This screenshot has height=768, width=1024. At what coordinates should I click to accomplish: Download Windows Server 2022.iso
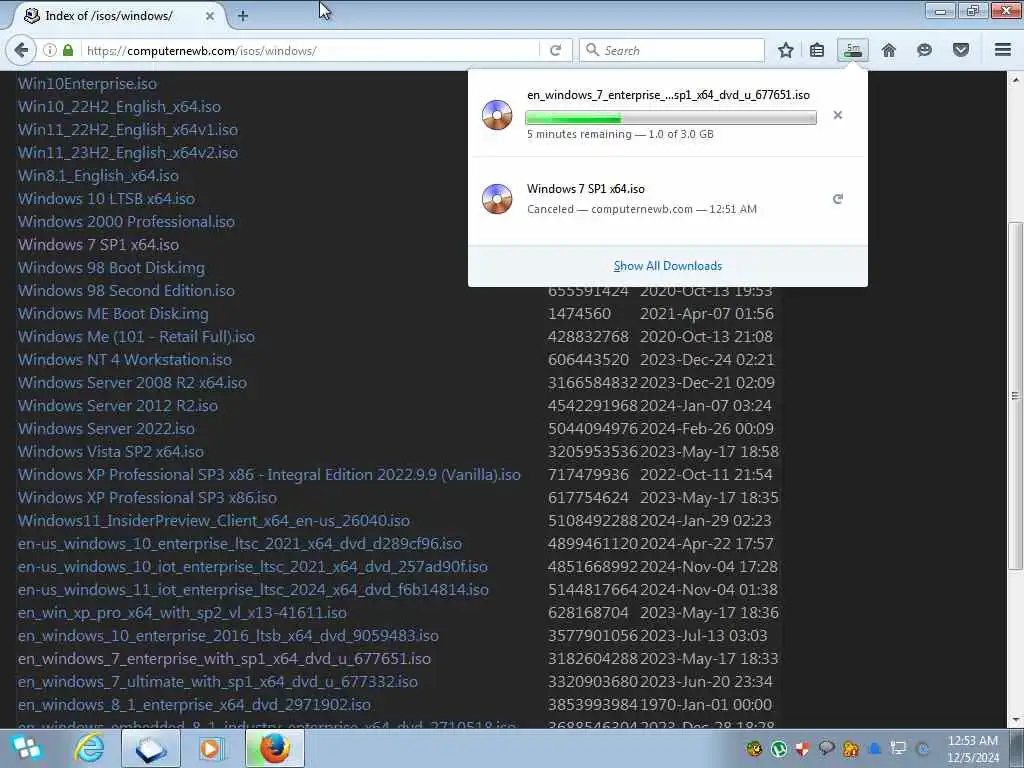click(x=106, y=428)
